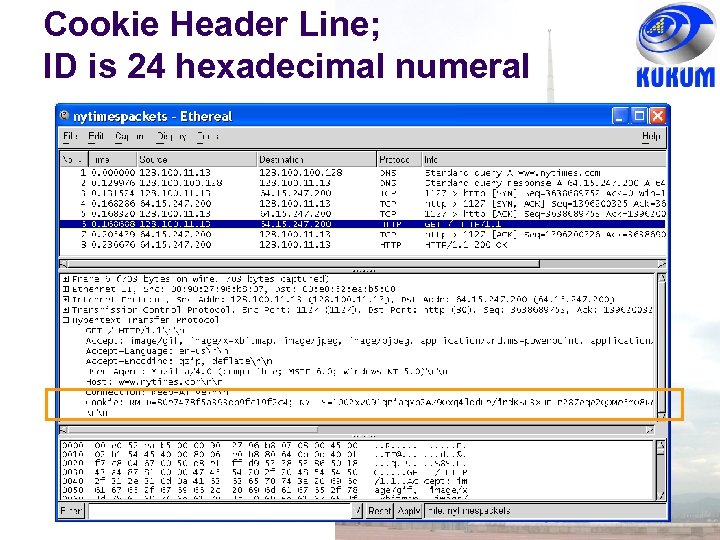Sort packets by the No. column header
The height and width of the screenshot is (540, 720).
click(x=73, y=159)
